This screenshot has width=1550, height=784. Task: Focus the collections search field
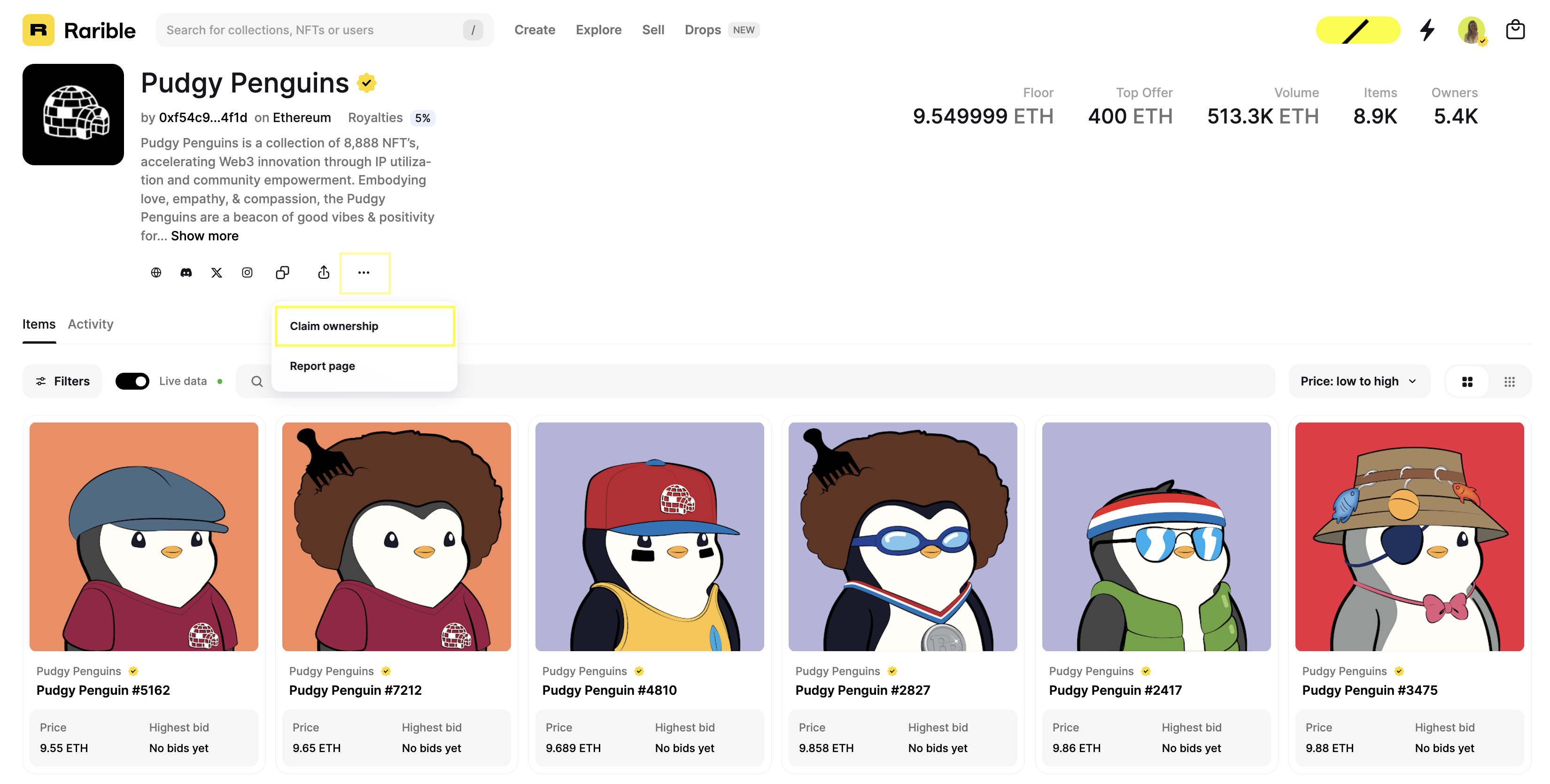[x=325, y=30]
